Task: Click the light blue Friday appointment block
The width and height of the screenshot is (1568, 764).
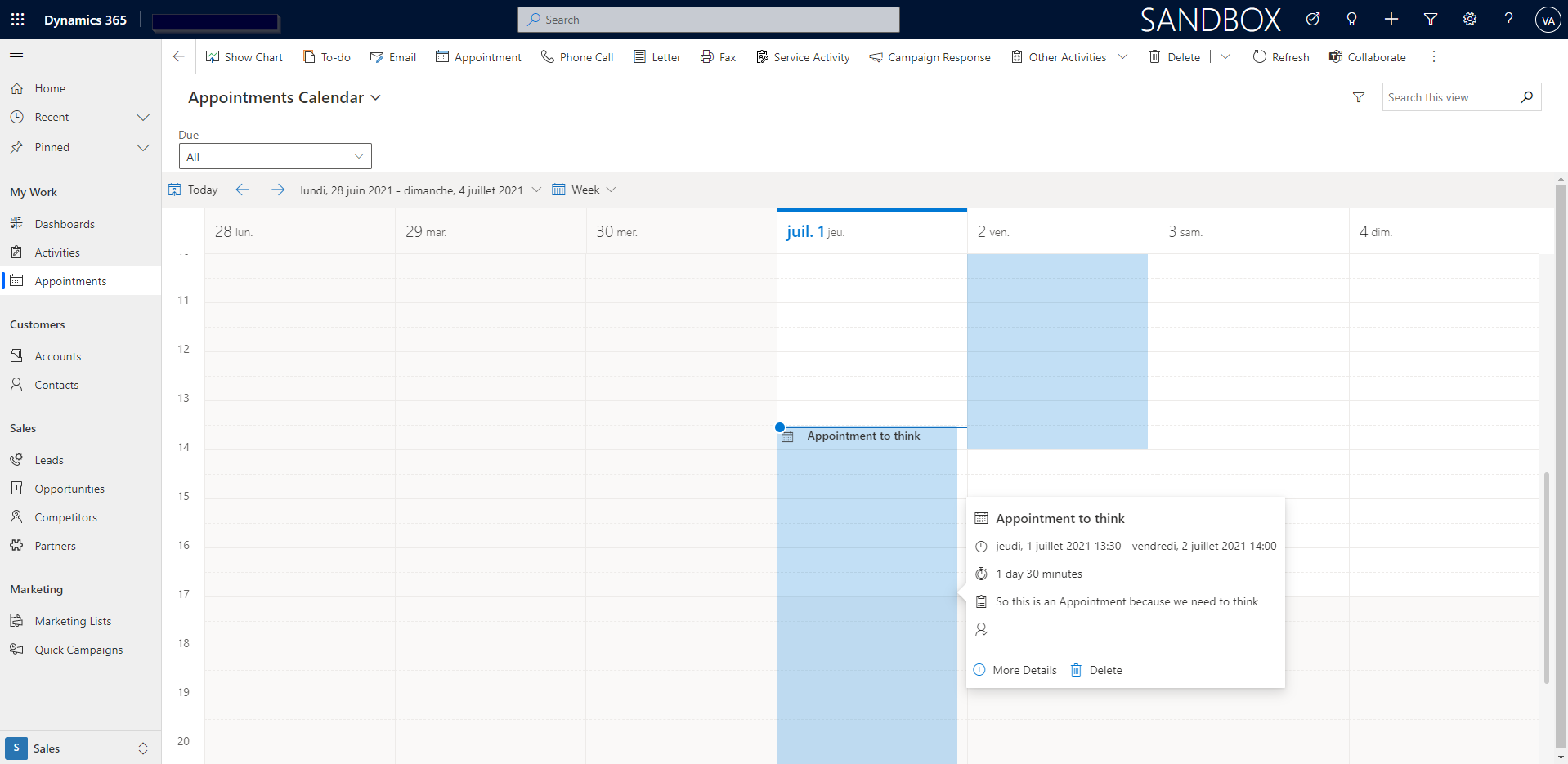Action: point(1057,351)
